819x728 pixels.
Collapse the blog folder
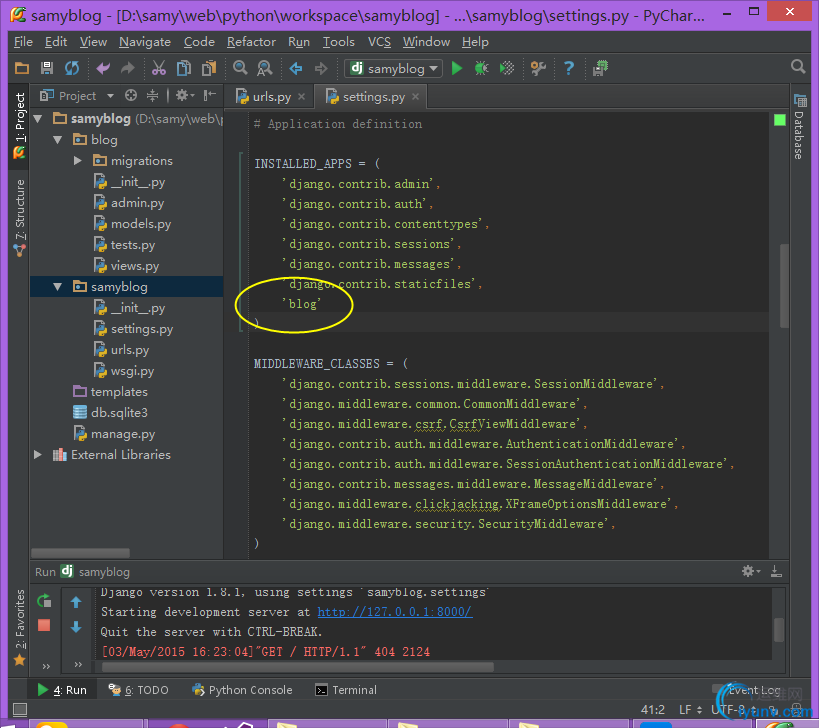pyautogui.click(x=58, y=139)
